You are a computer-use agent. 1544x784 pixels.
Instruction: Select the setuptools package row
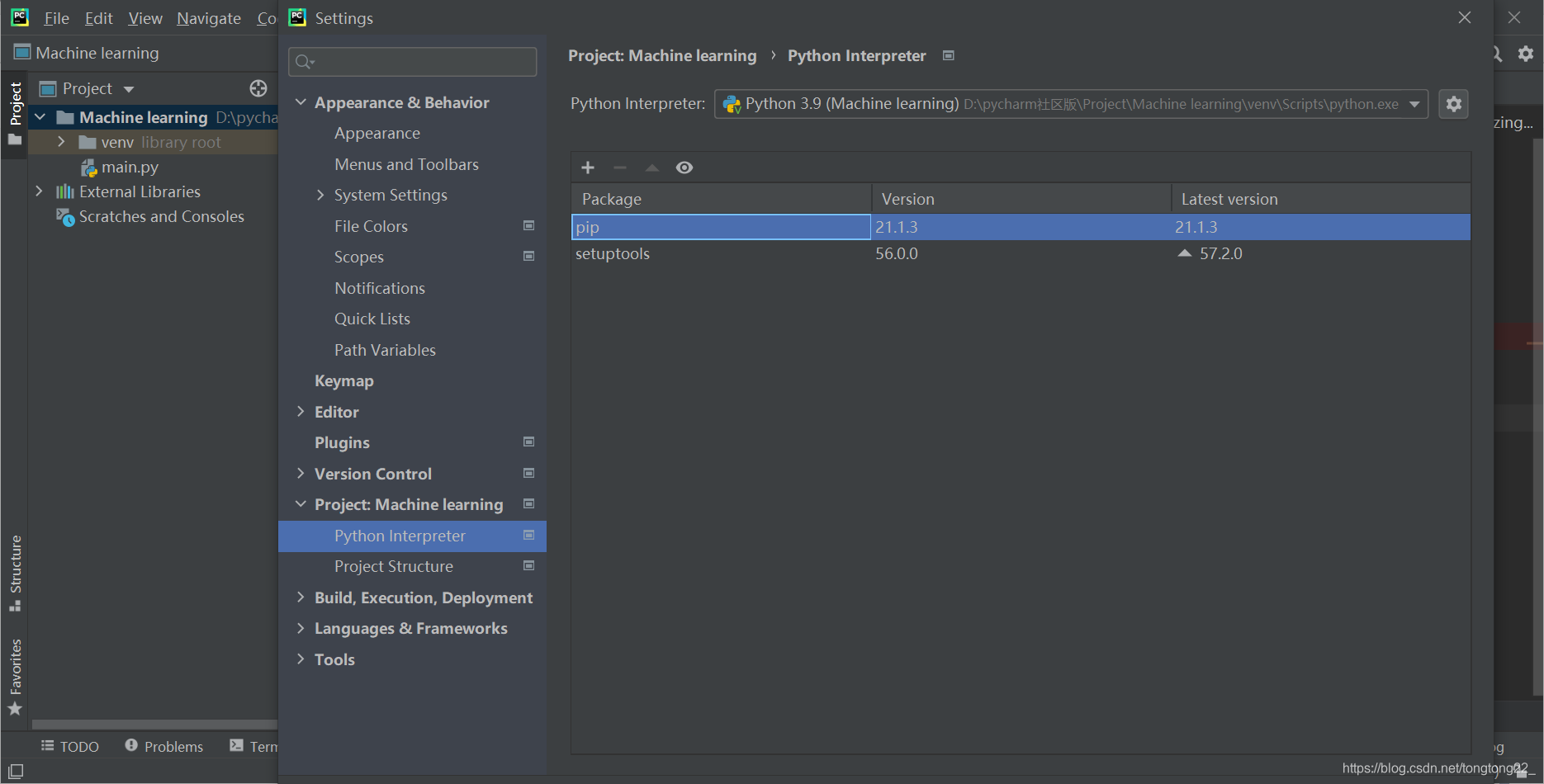[1021, 253]
